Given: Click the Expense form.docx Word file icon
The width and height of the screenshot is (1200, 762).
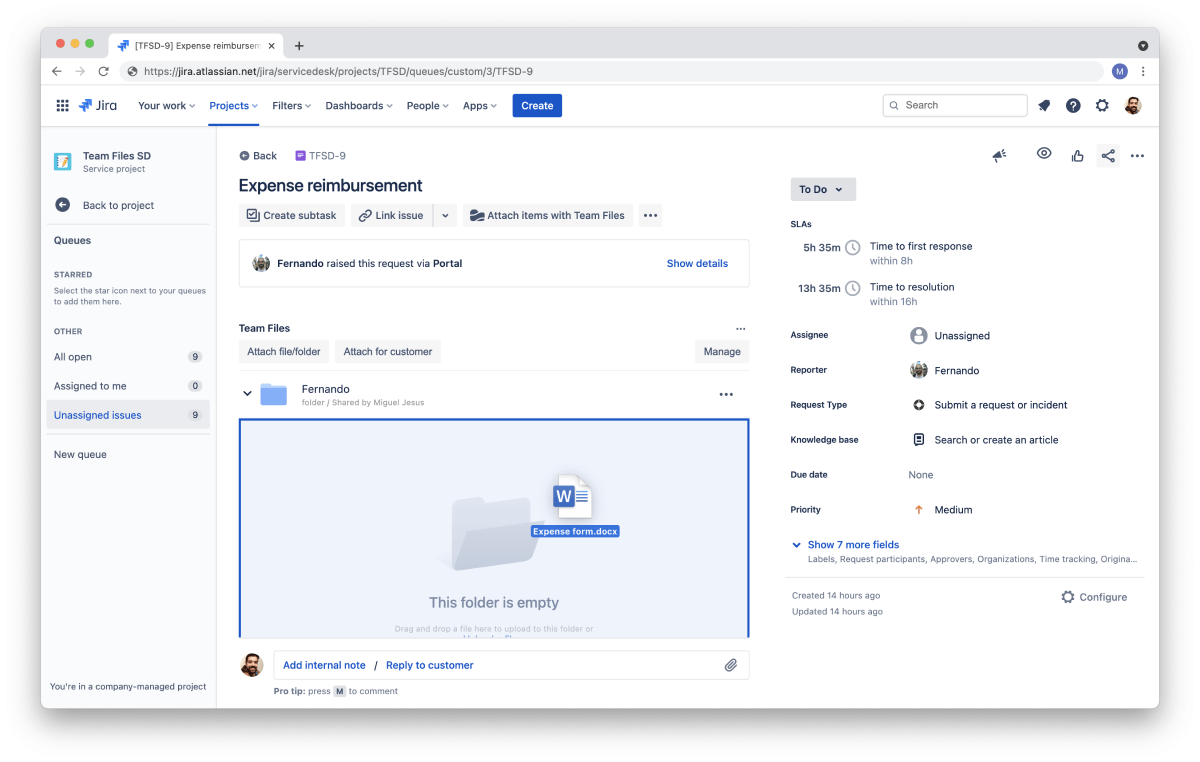Looking at the screenshot, I should [573, 495].
